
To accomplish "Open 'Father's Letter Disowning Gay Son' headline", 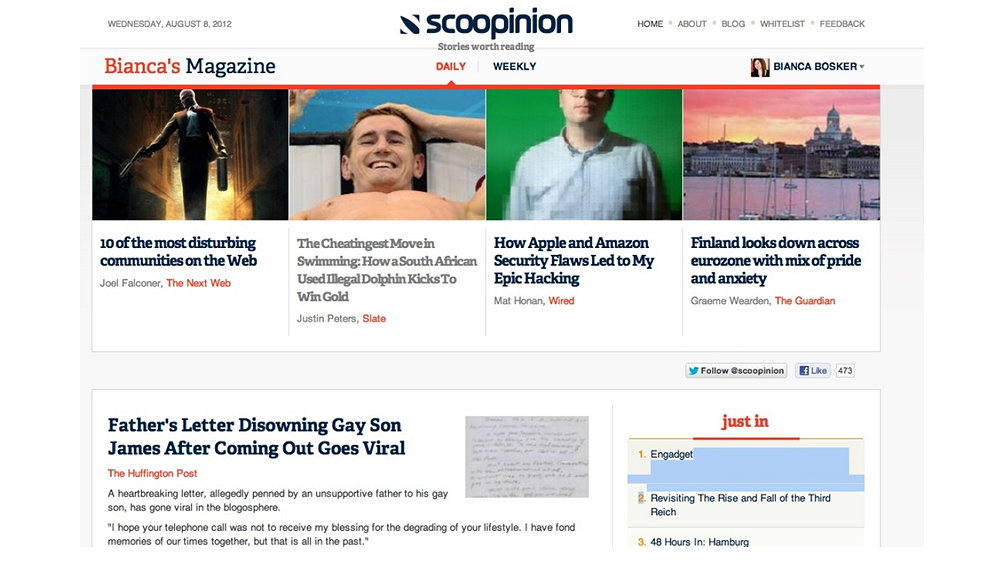I will coord(256,437).
